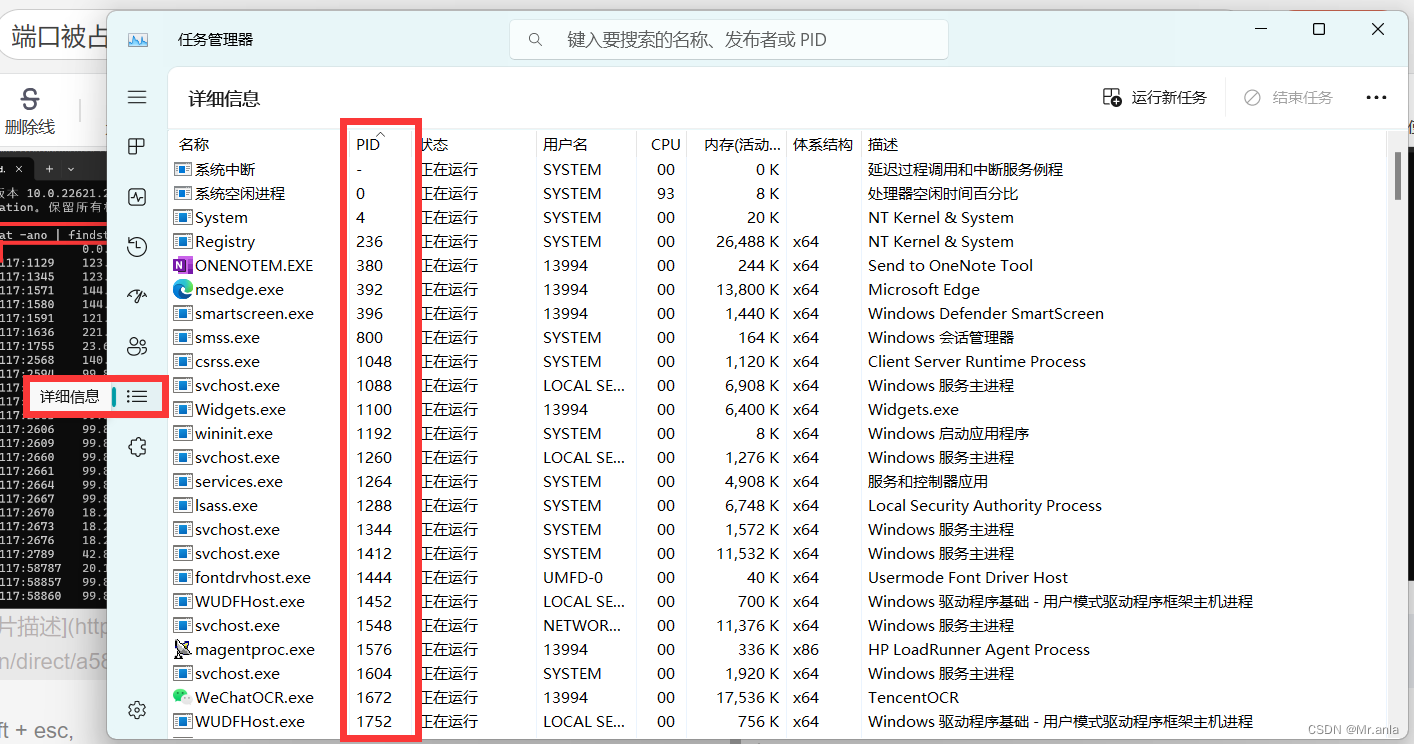Click the End task button
The height and width of the screenshot is (744, 1414).
[x=1289, y=98]
